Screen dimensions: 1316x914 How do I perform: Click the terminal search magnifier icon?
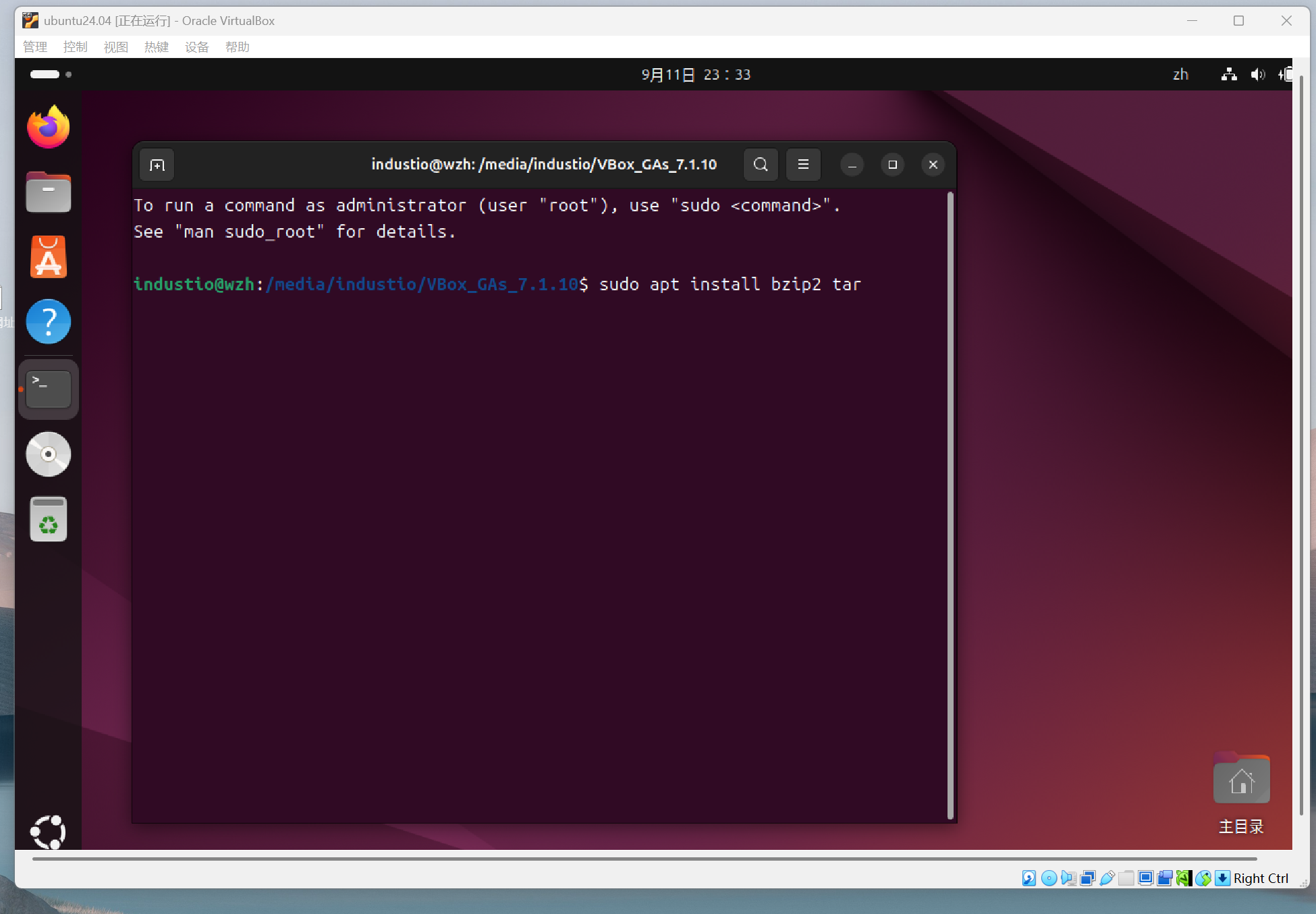[x=761, y=165]
